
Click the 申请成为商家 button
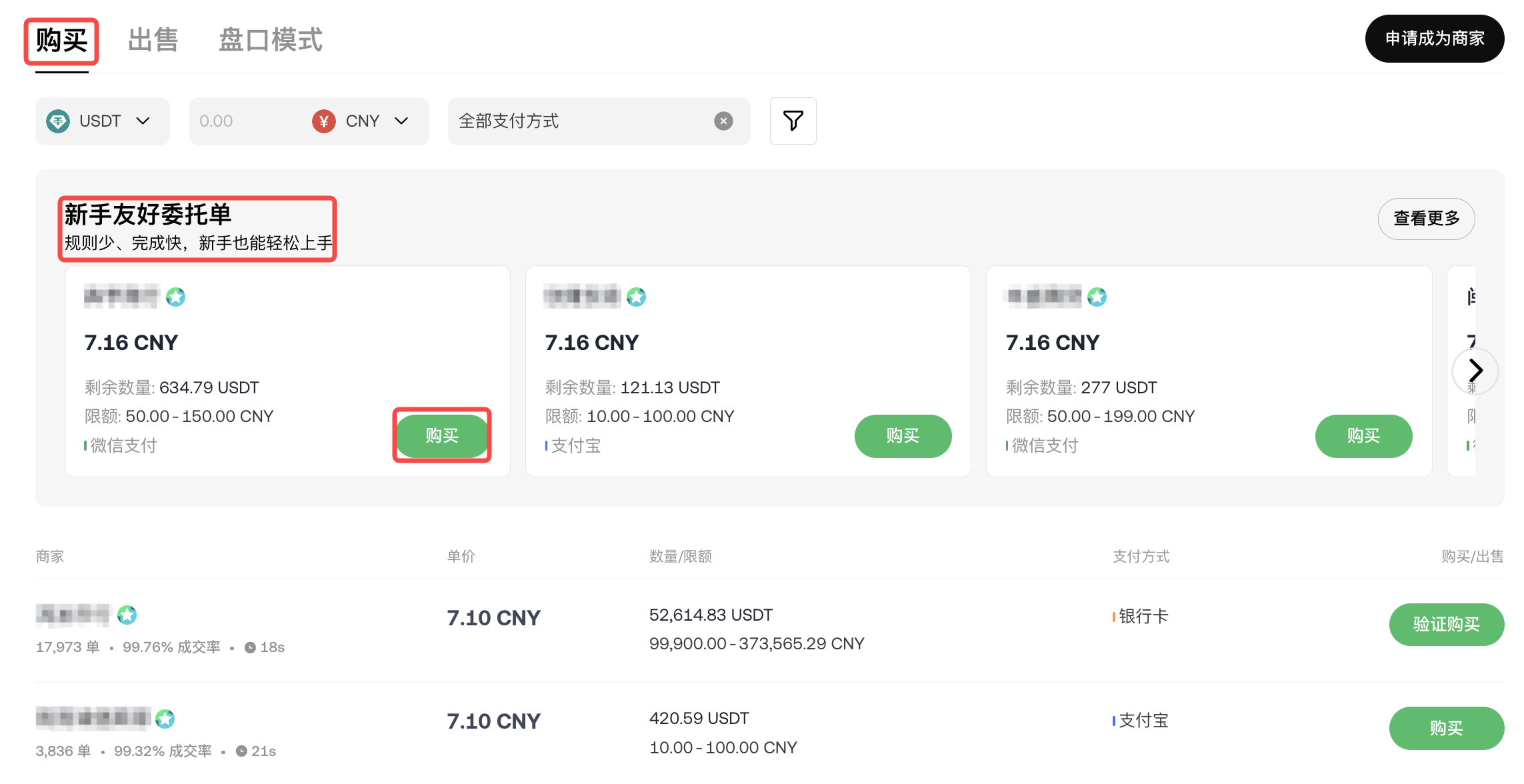point(1434,39)
